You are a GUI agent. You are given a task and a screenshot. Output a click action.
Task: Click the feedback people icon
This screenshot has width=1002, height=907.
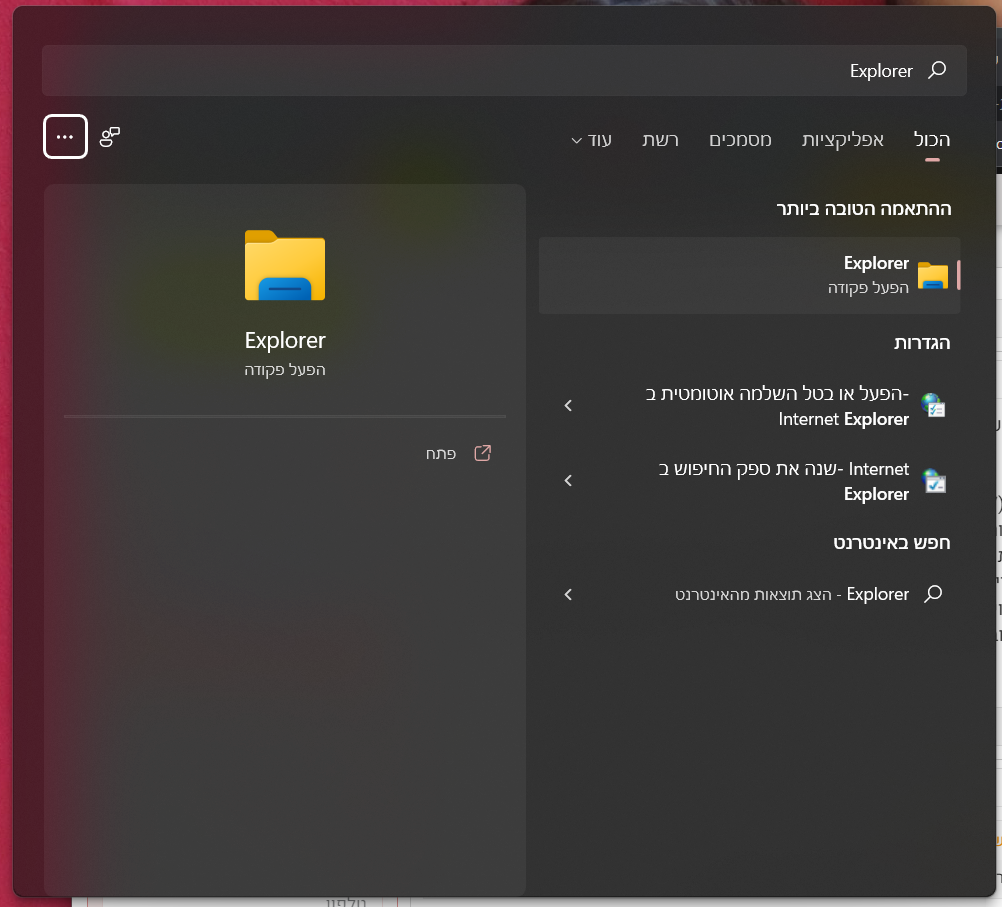110,137
